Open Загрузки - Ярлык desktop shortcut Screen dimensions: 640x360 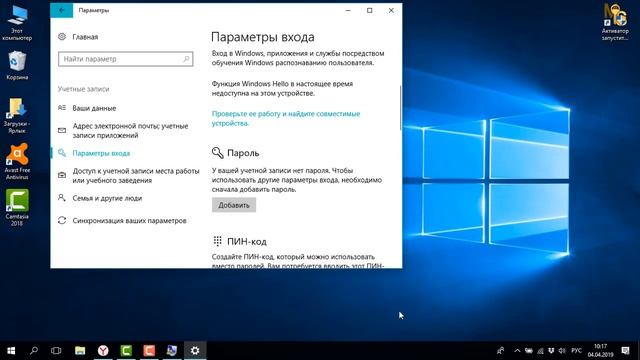point(17,116)
